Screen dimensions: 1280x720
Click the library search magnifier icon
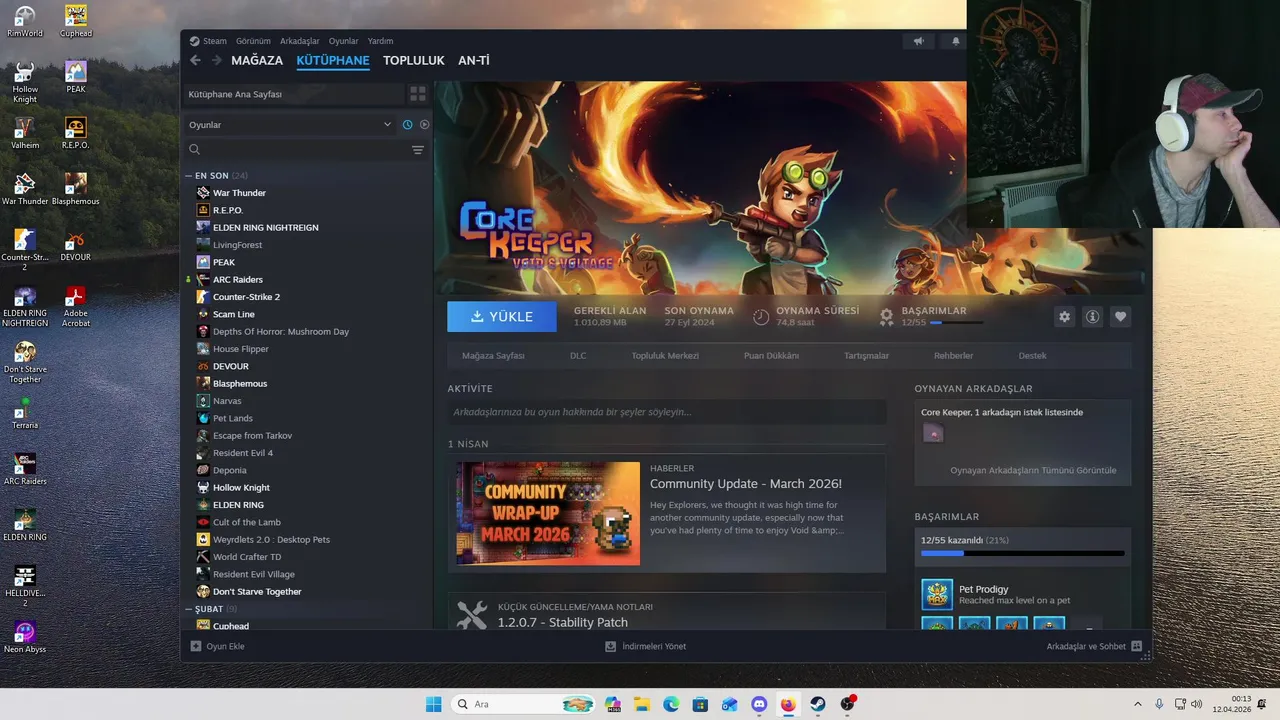tap(195, 150)
